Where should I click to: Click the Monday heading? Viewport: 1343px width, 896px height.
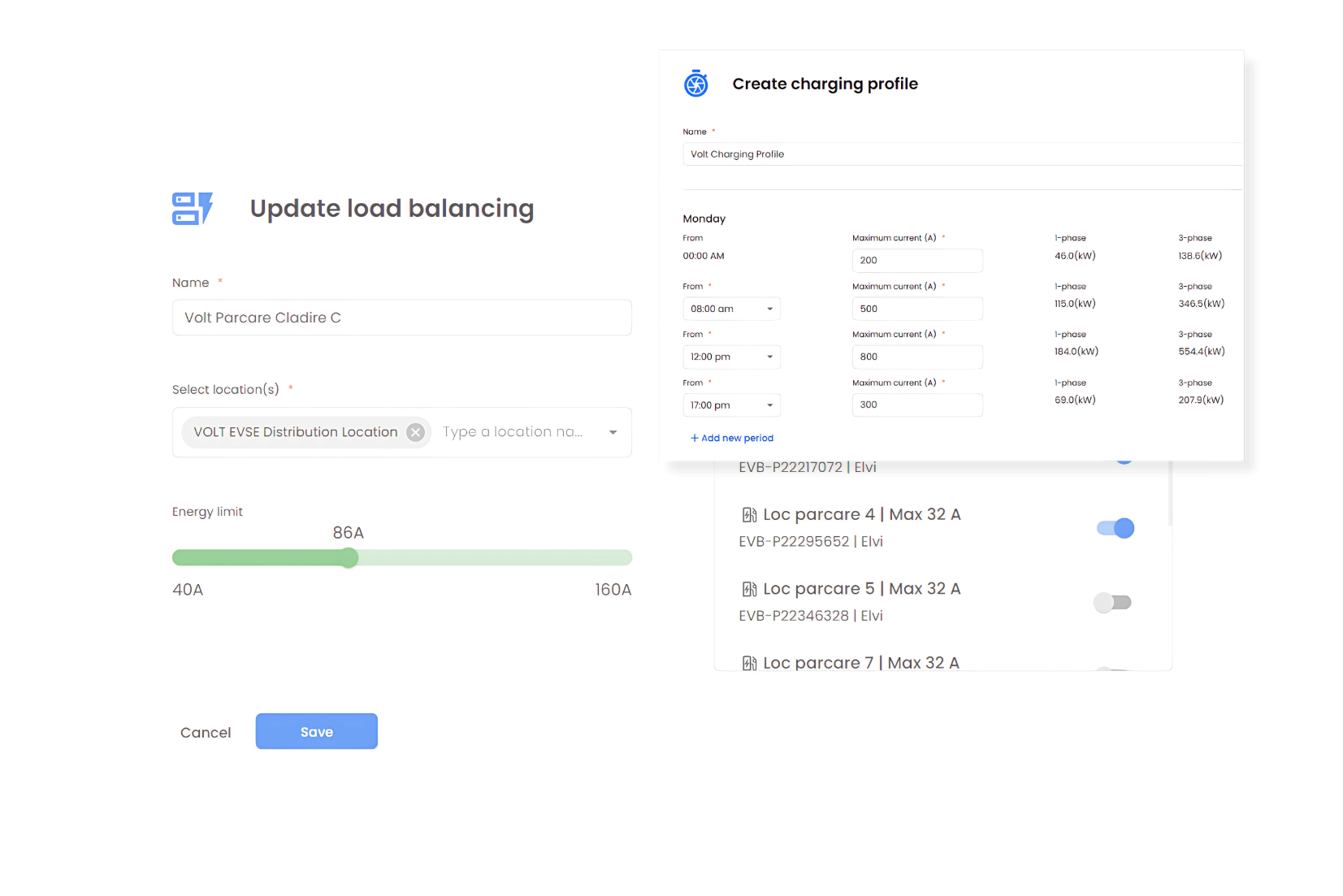click(x=704, y=219)
